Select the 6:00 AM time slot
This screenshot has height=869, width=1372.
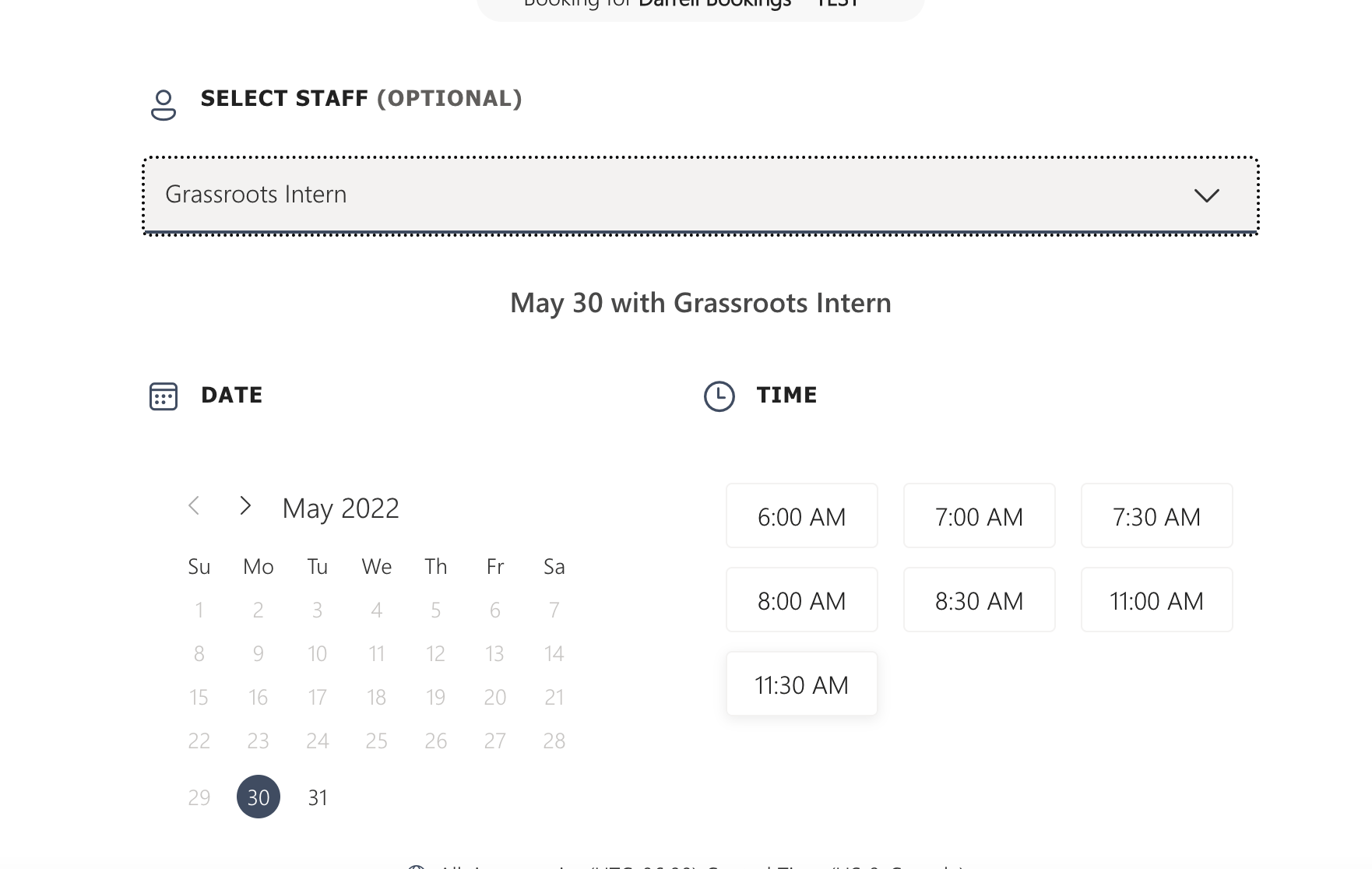pos(801,516)
